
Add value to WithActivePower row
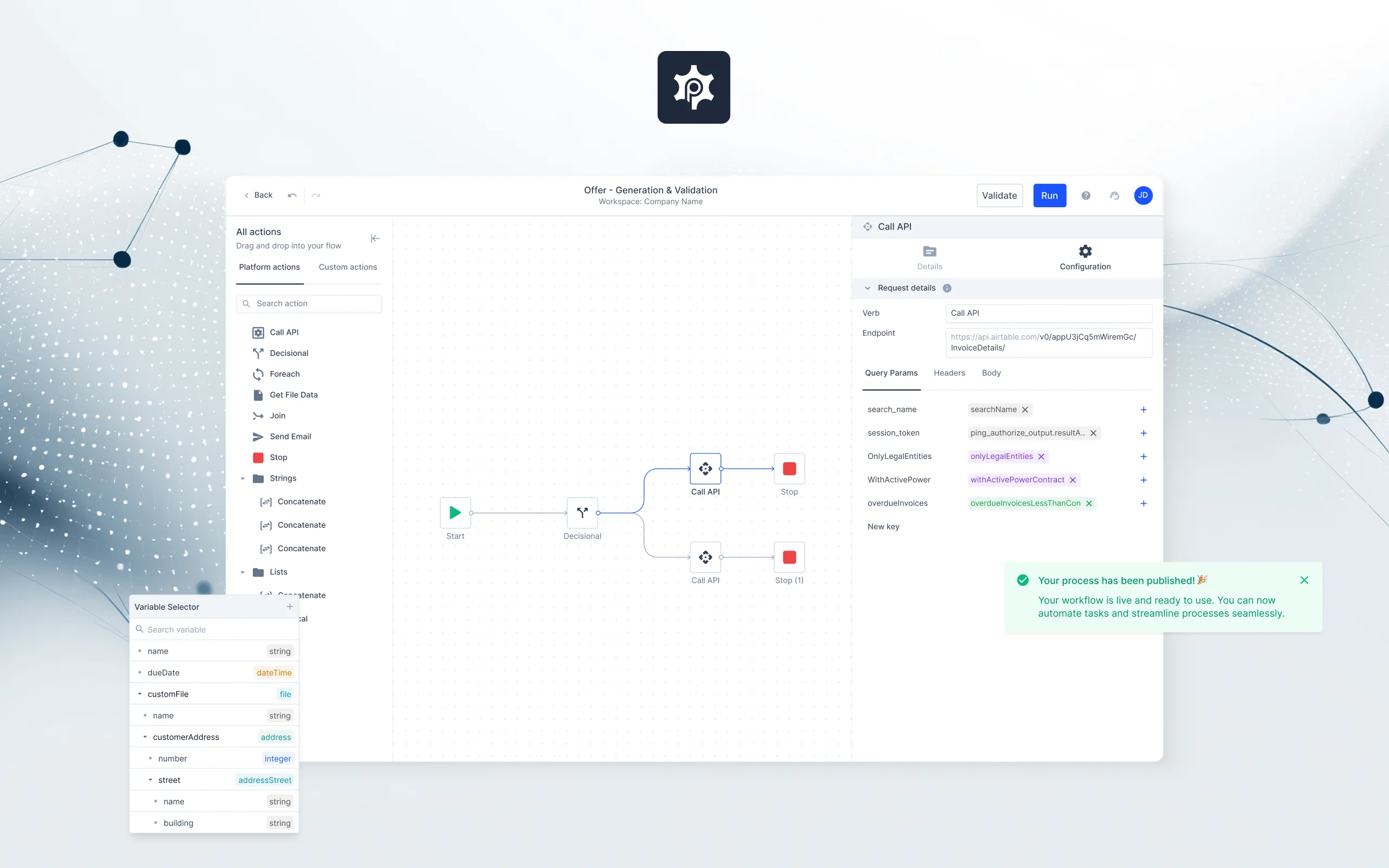1143,480
